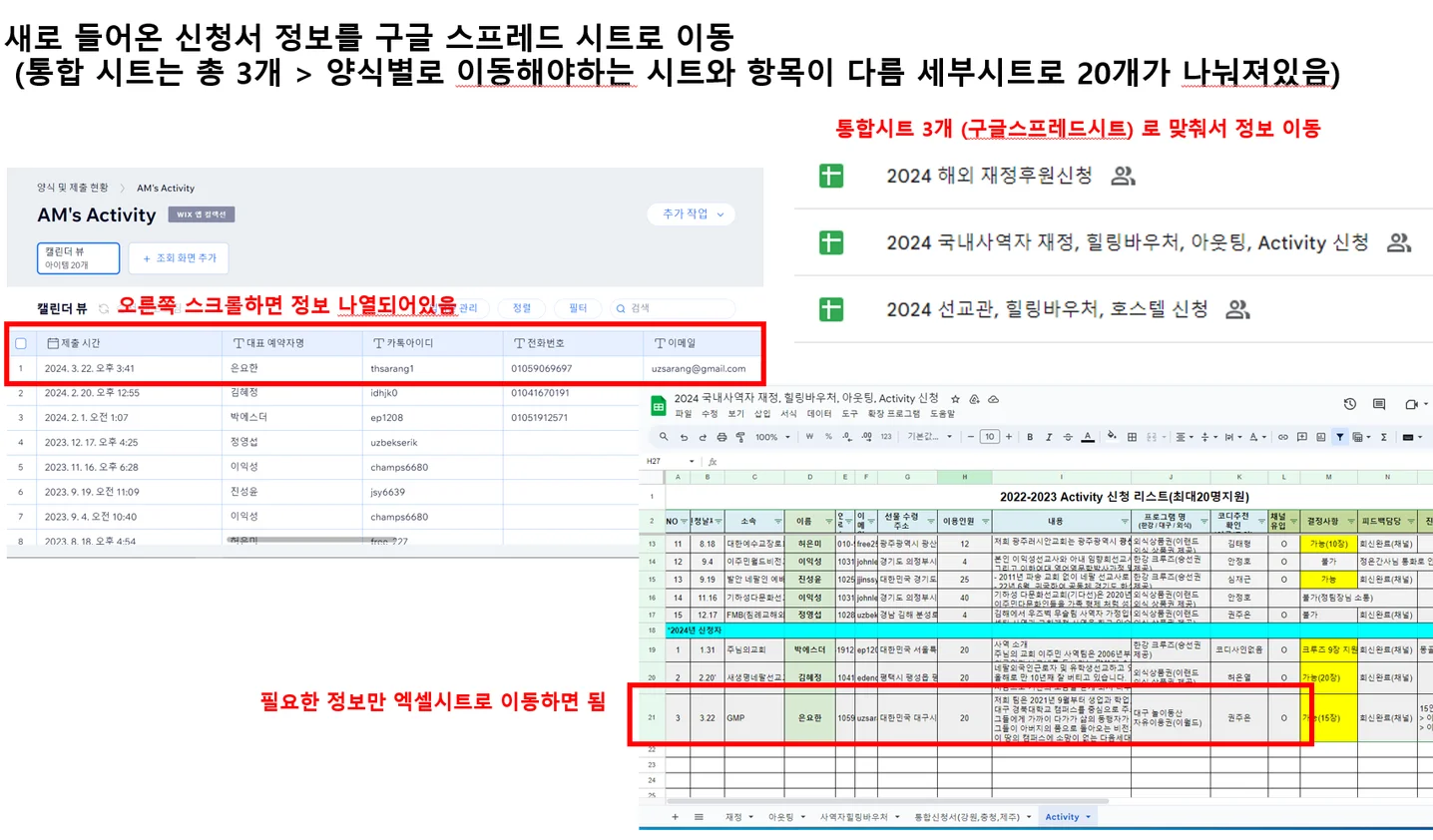Click the cloud save status icon
This screenshot has width=1433, height=840.
coord(994,399)
